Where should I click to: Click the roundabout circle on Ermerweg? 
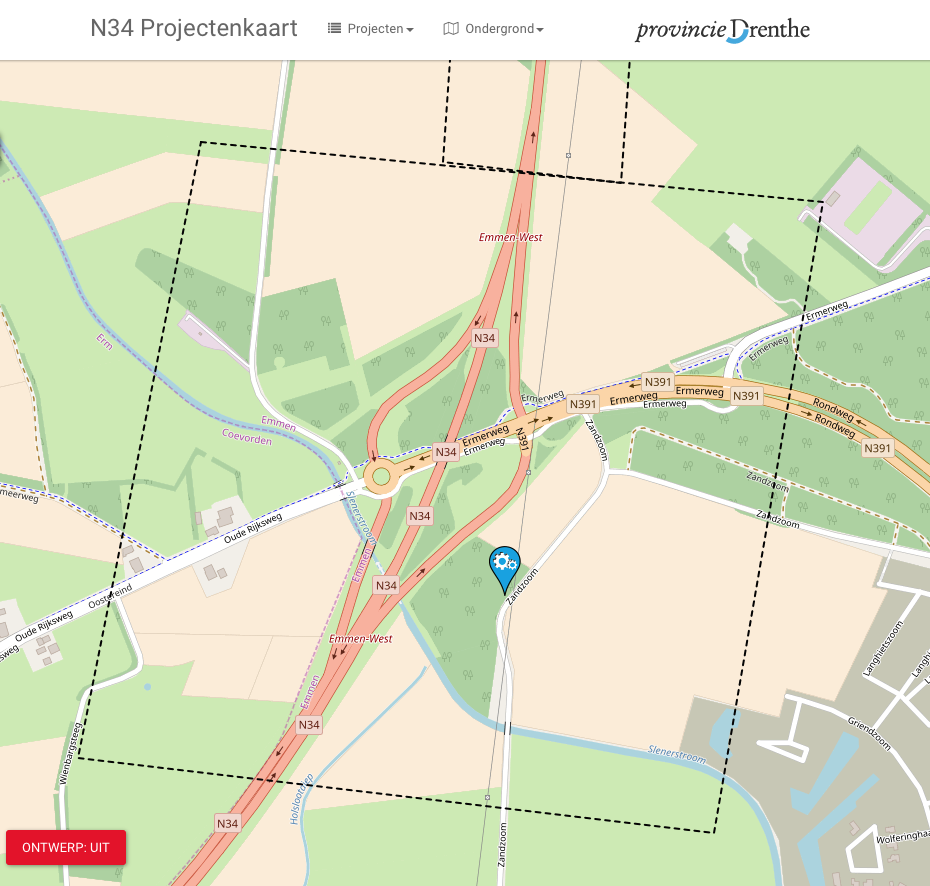(x=381, y=476)
